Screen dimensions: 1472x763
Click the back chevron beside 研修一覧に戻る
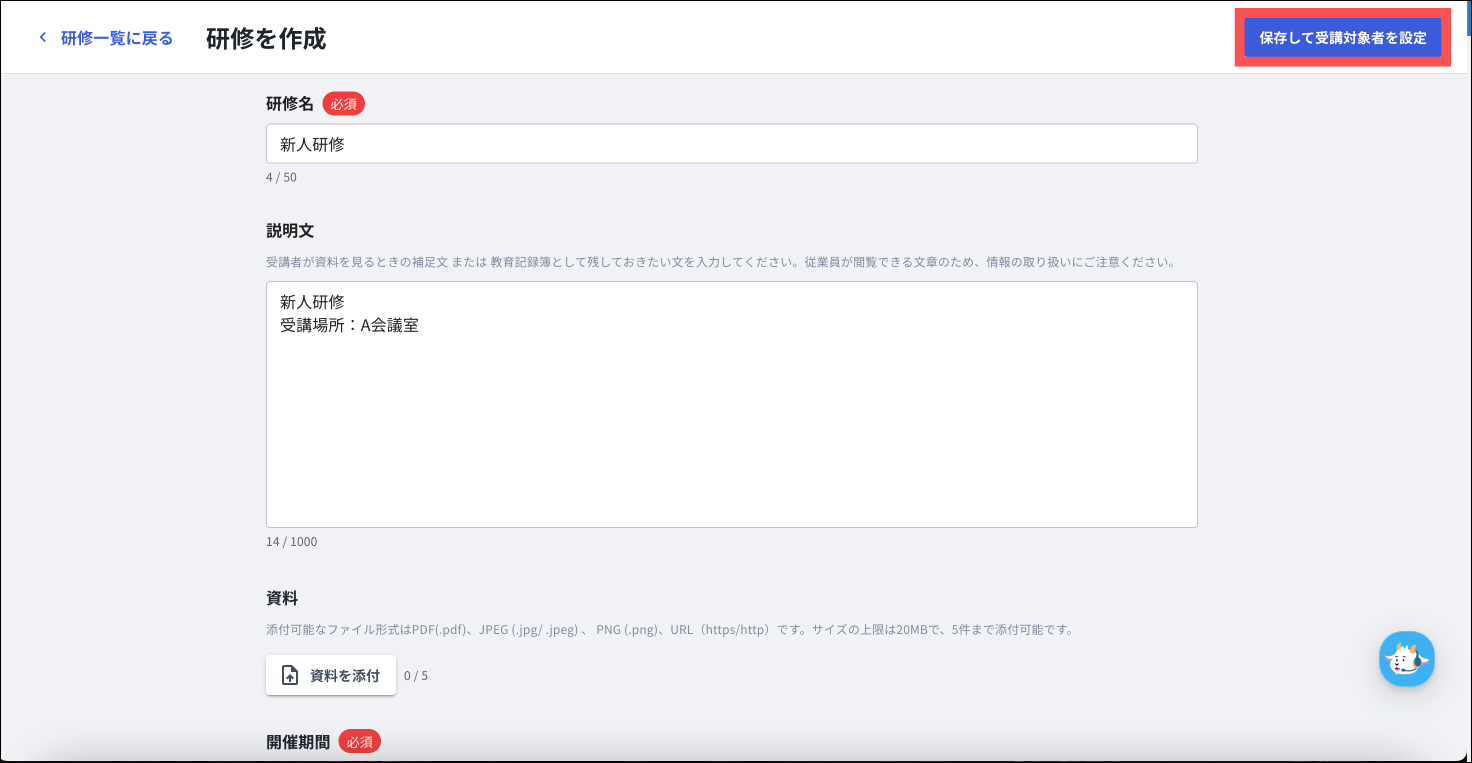pos(43,38)
